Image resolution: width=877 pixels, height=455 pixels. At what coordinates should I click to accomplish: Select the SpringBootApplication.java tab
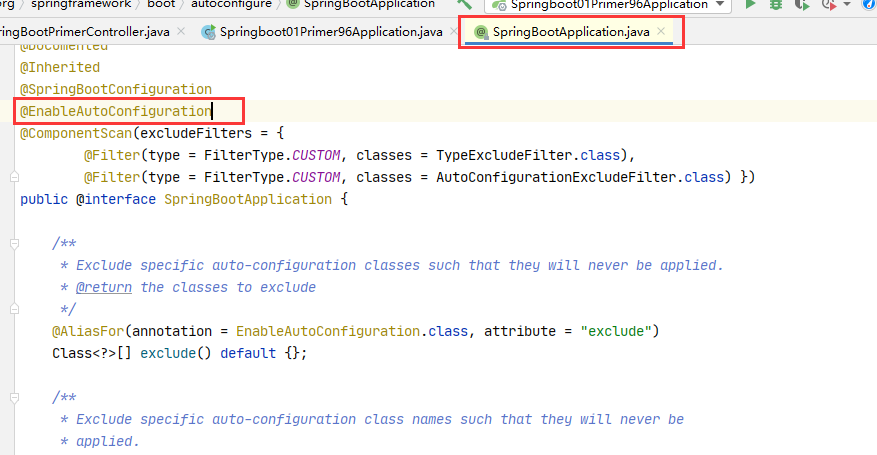pos(570,32)
